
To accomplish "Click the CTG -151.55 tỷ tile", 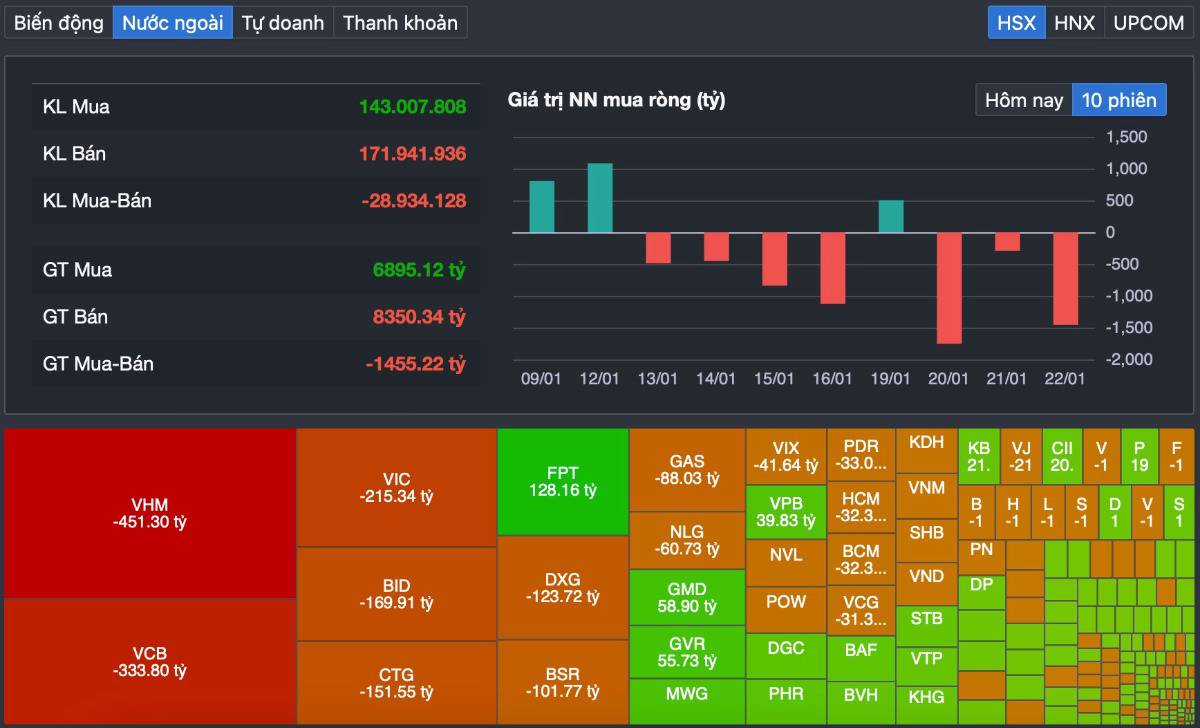I will (397, 682).
